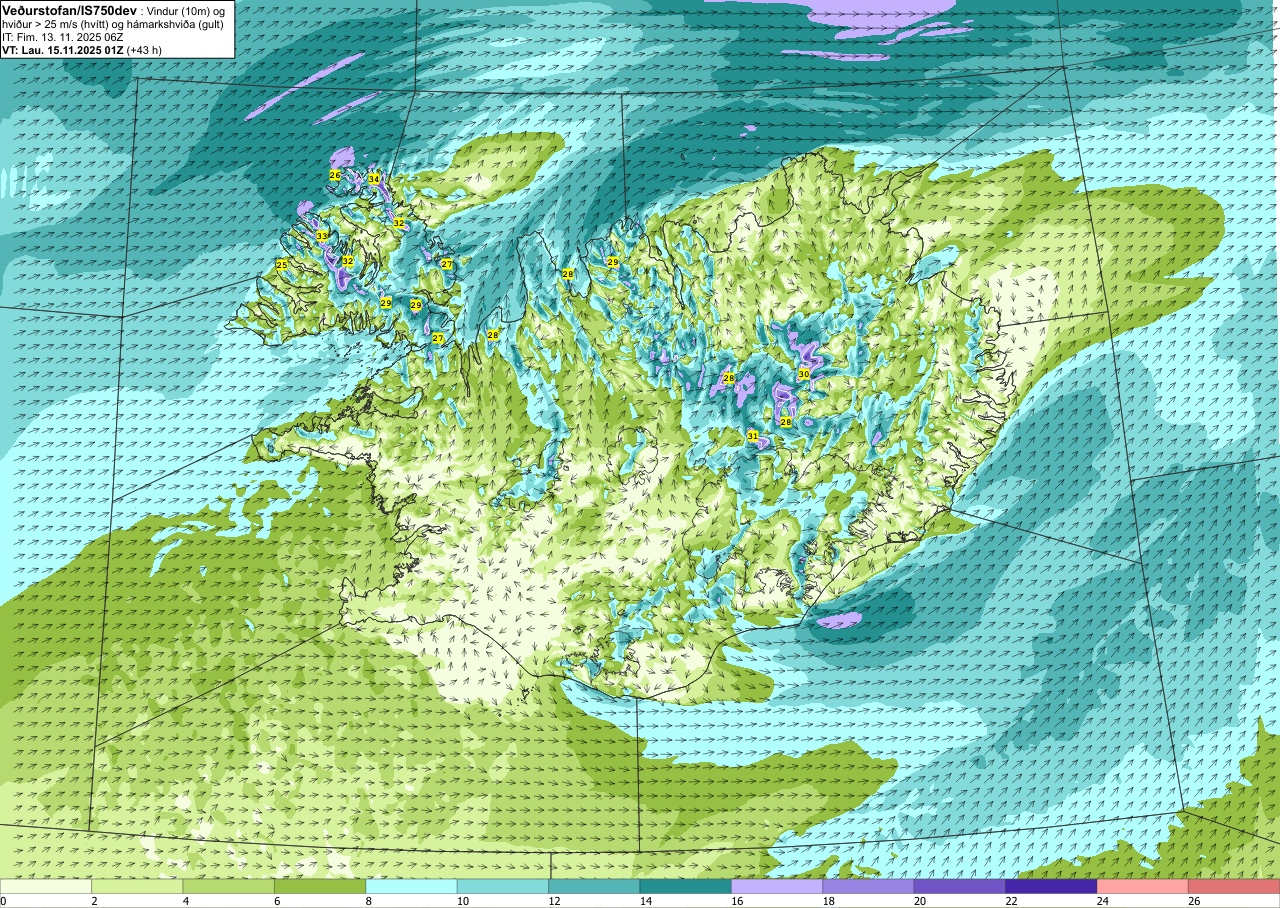
Task: Select the medium purple 18–20 m/s legend swatch
Action: pos(869,886)
